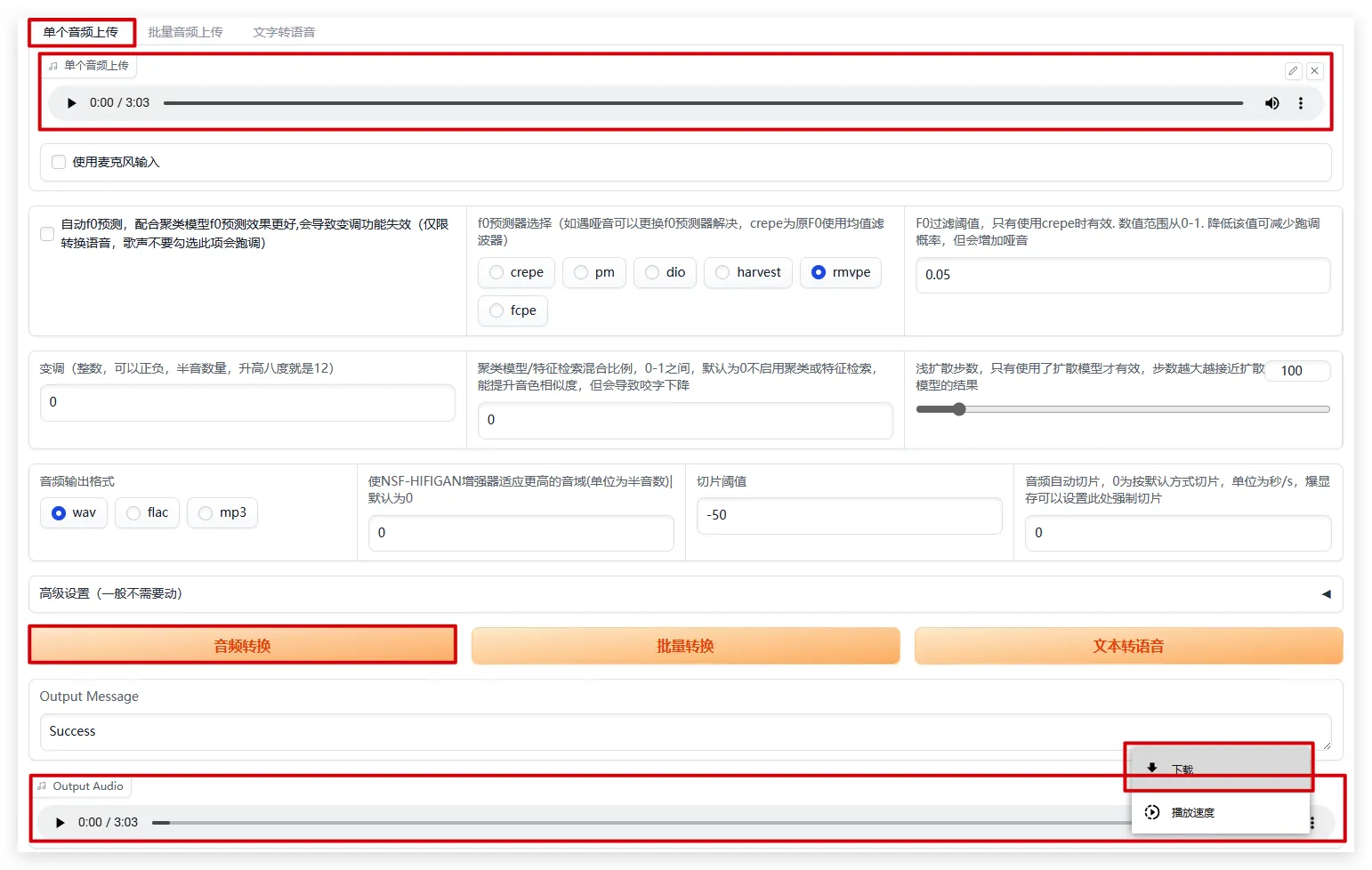This screenshot has height=870, width=1372.
Task: Expand the advanced settings section
Action: pos(1326,594)
